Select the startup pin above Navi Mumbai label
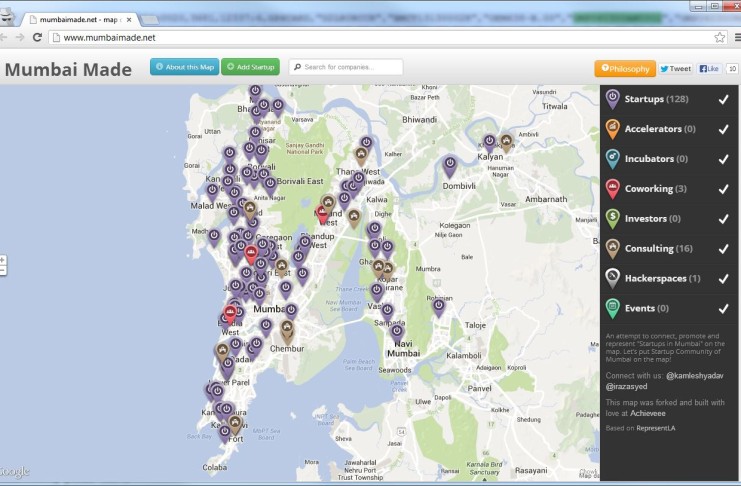 tap(397, 333)
